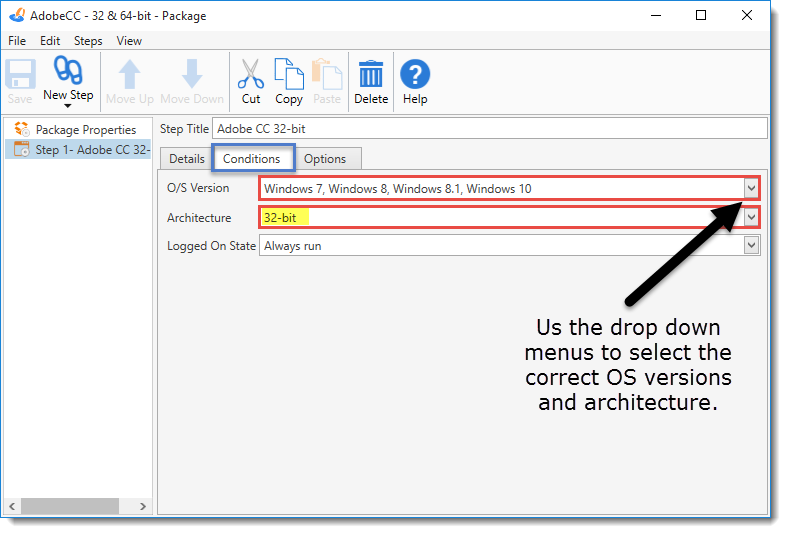Expand the Architecture dropdown arrow
The width and height of the screenshot is (786, 533).
[751, 218]
